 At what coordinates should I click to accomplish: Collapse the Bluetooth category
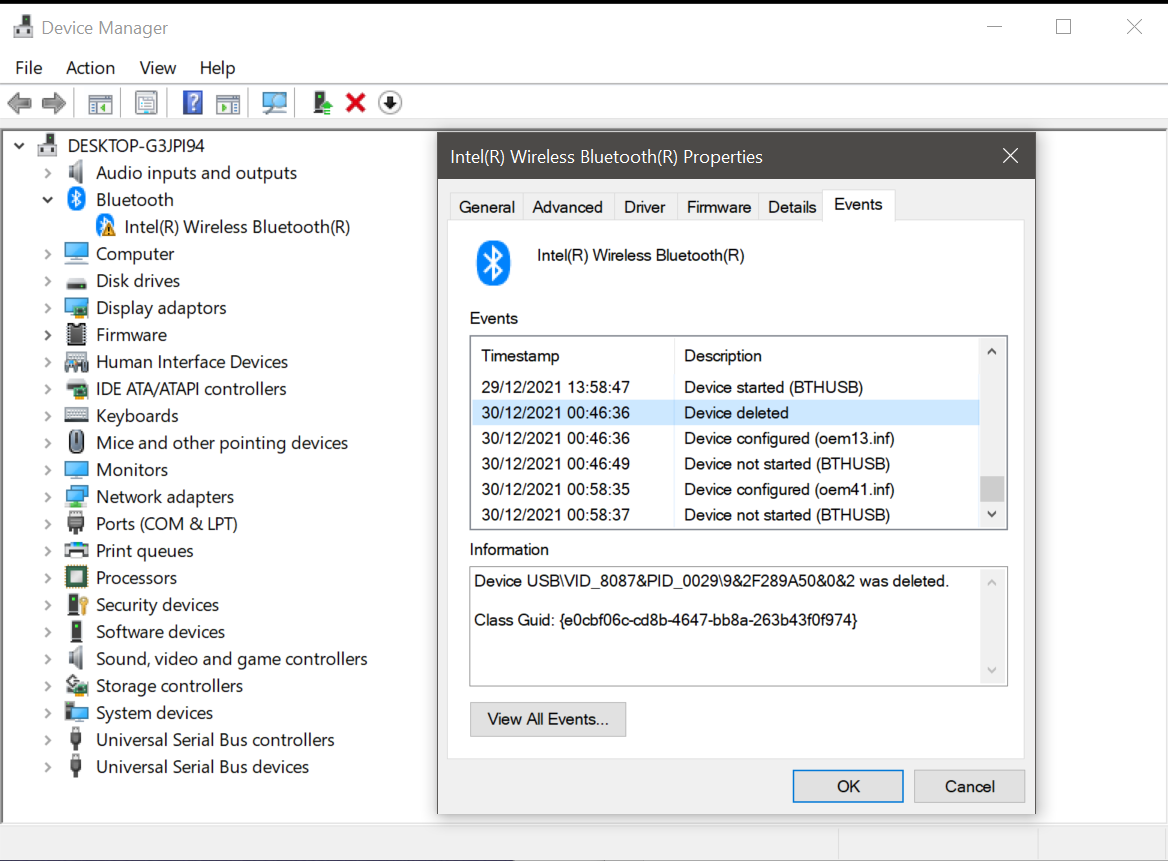click(x=48, y=200)
